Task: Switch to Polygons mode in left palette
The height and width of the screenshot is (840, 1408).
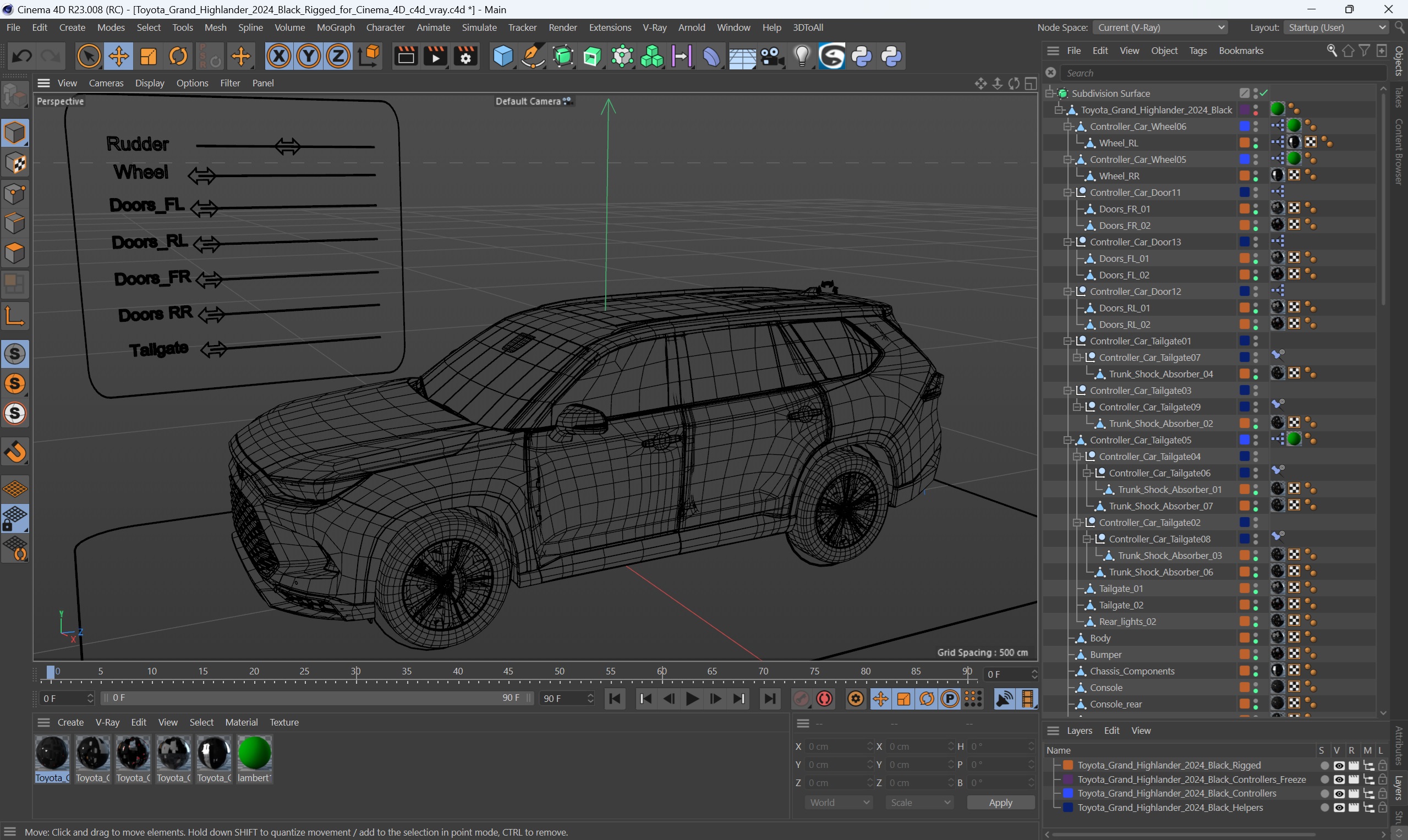Action: pyautogui.click(x=15, y=252)
